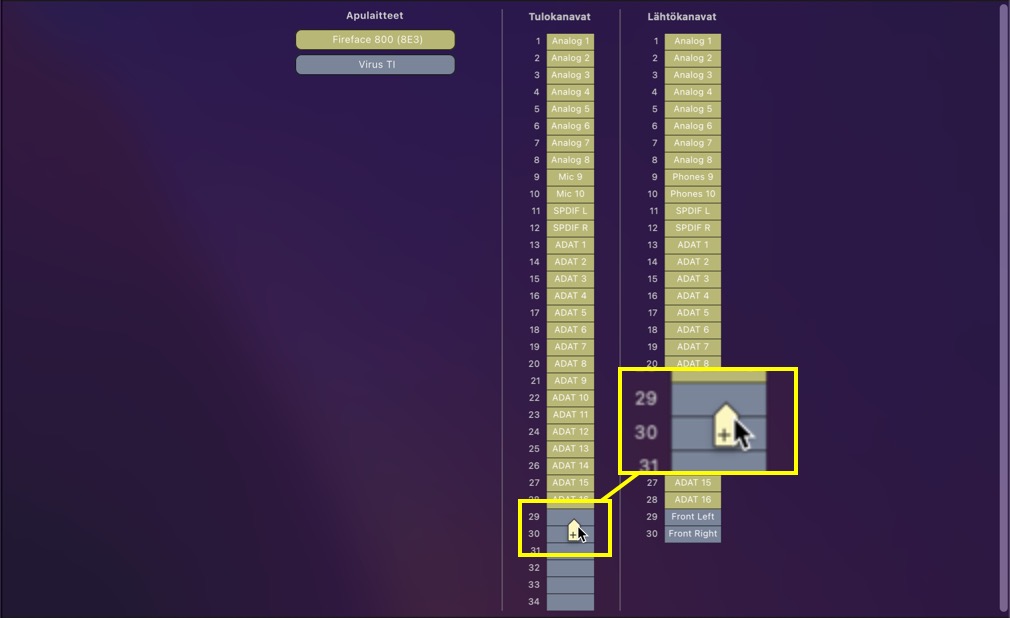Select the Virus TI device
This screenshot has height=618, width=1010.
375,65
